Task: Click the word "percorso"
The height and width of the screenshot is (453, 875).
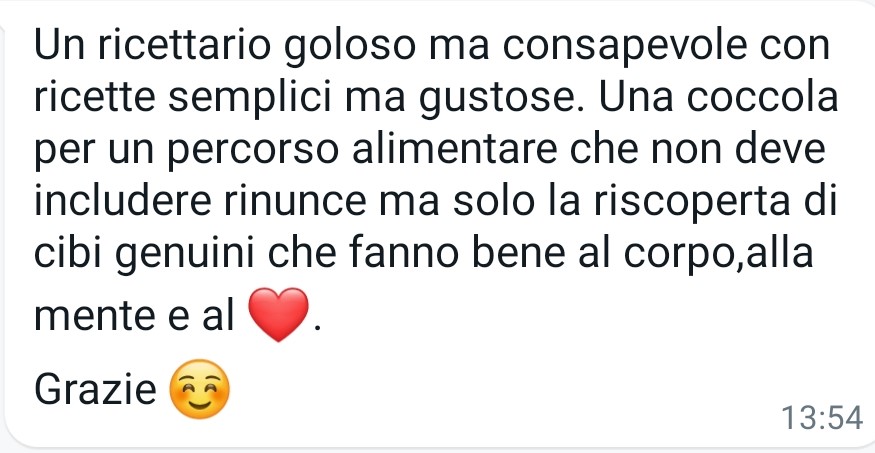Action: 253,151
